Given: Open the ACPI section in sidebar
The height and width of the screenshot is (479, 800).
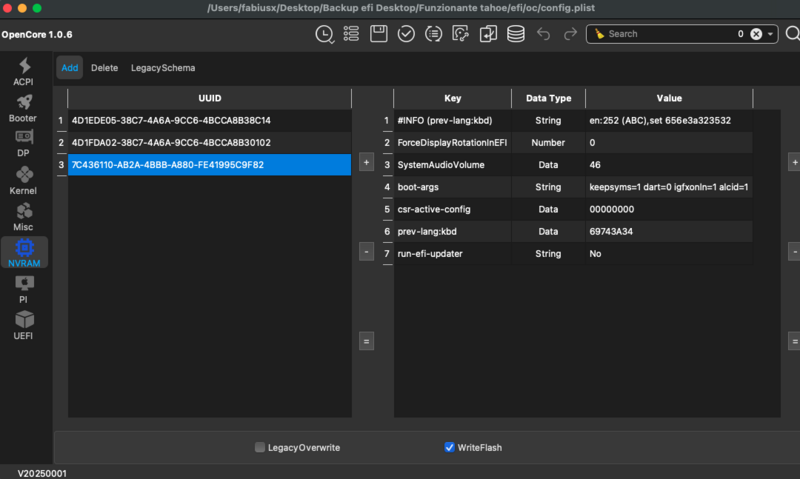Looking at the screenshot, I should point(24,72).
